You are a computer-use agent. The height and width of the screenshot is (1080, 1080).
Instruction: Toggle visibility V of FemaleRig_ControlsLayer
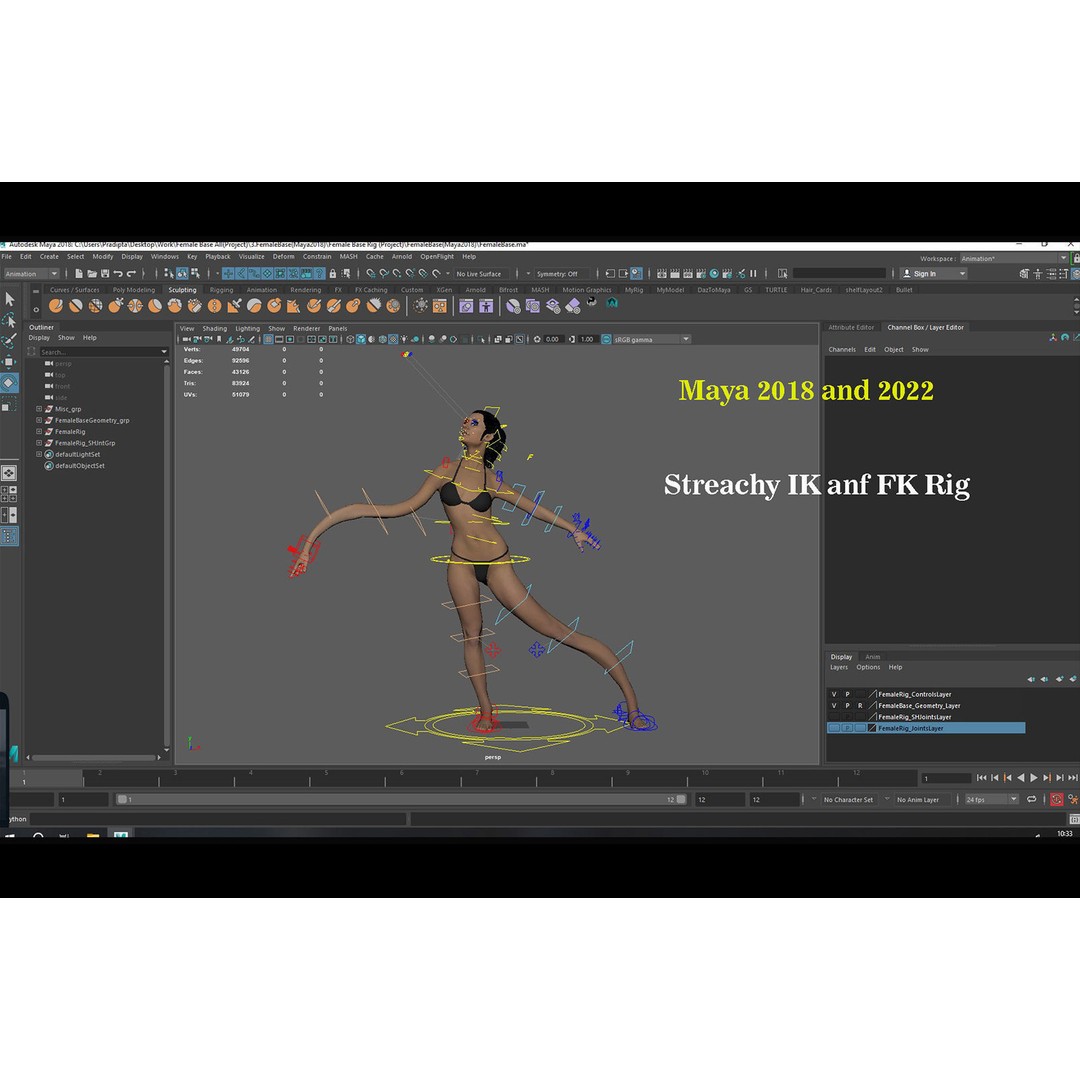tap(834, 694)
